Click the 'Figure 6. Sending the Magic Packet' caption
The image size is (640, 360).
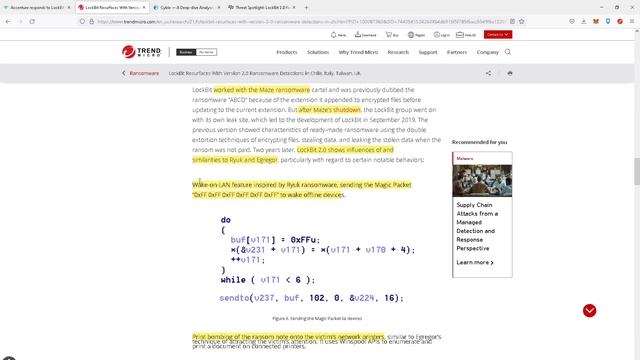[x=317, y=318]
